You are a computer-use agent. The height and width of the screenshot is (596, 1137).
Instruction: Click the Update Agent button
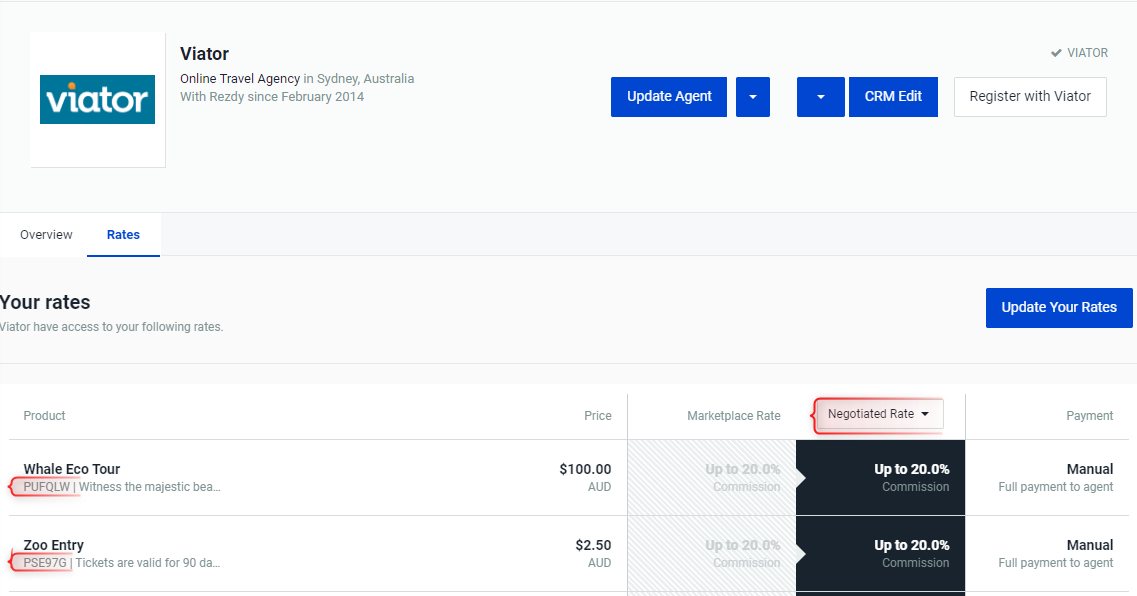coord(669,96)
